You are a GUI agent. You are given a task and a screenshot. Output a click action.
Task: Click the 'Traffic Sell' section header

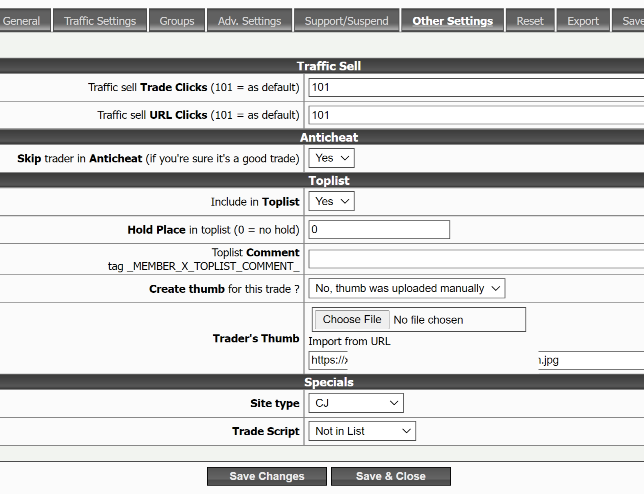pyautogui.click(x=329, y=66)
